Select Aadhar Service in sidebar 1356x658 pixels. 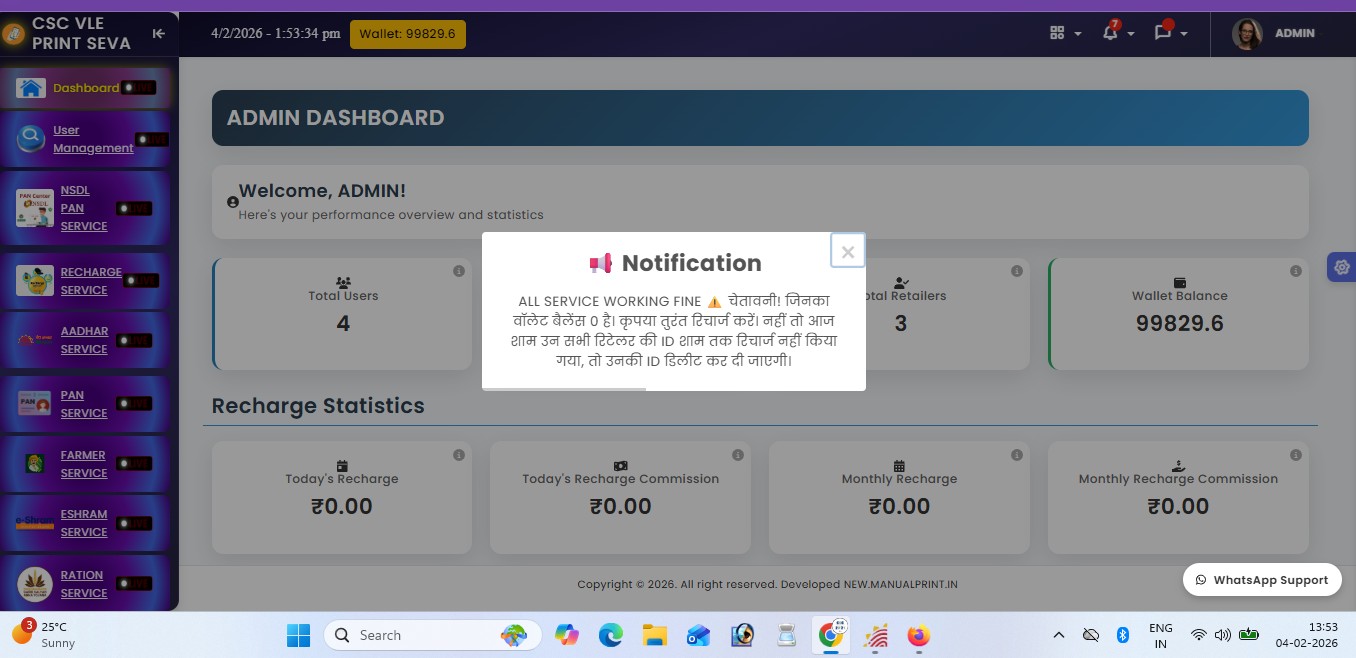[x=84, y=340]
